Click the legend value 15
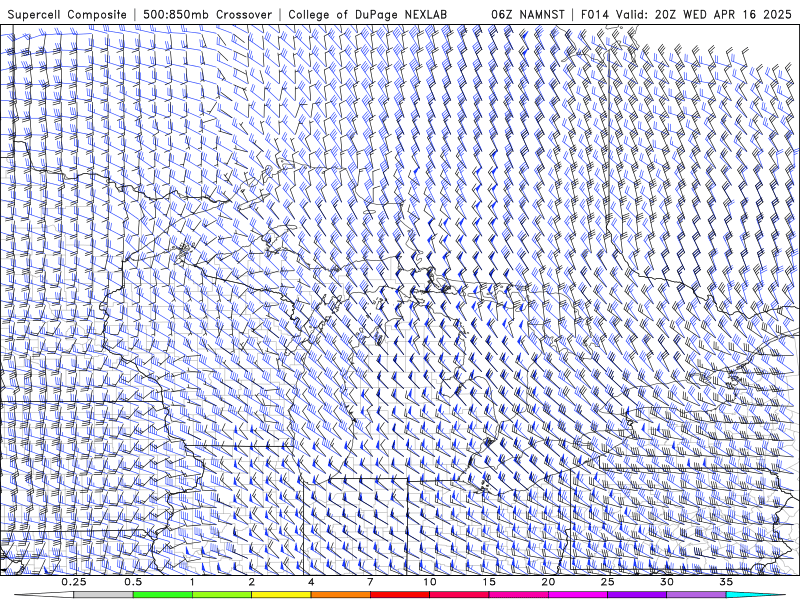The width and height of the screenshot is (800, 600). [489, 582]
